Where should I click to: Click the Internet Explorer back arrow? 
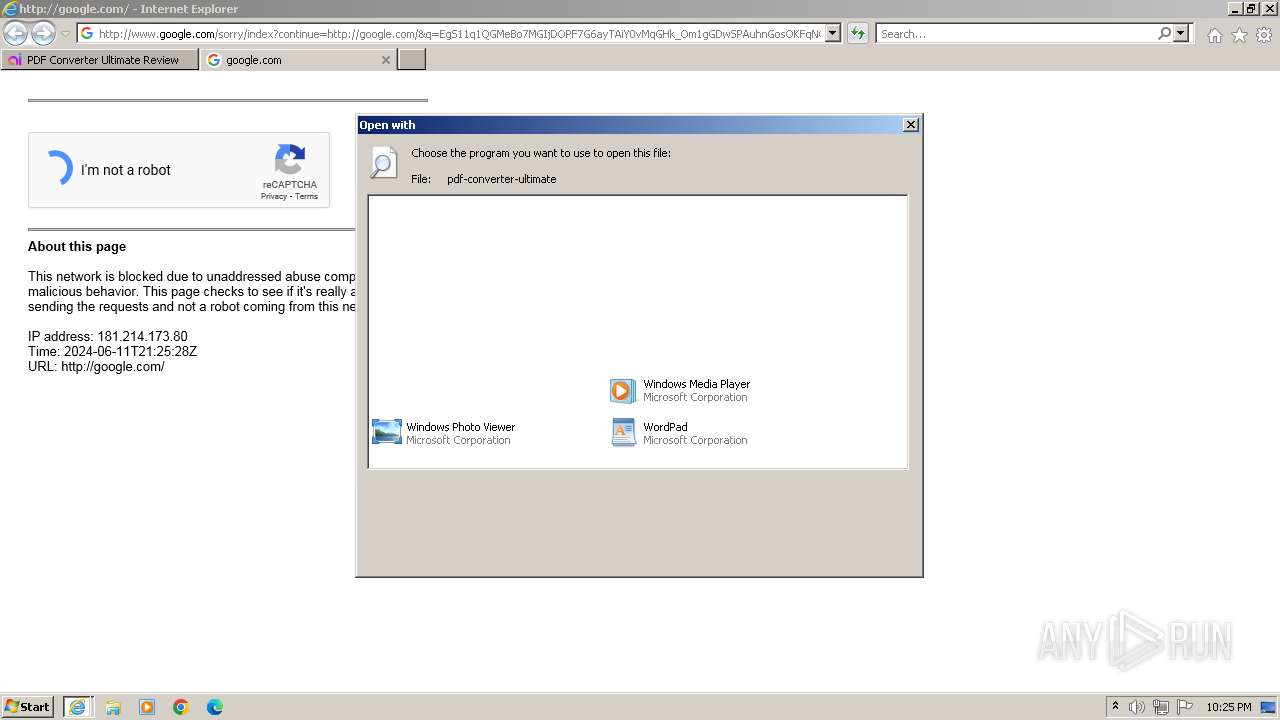[16, 33]
